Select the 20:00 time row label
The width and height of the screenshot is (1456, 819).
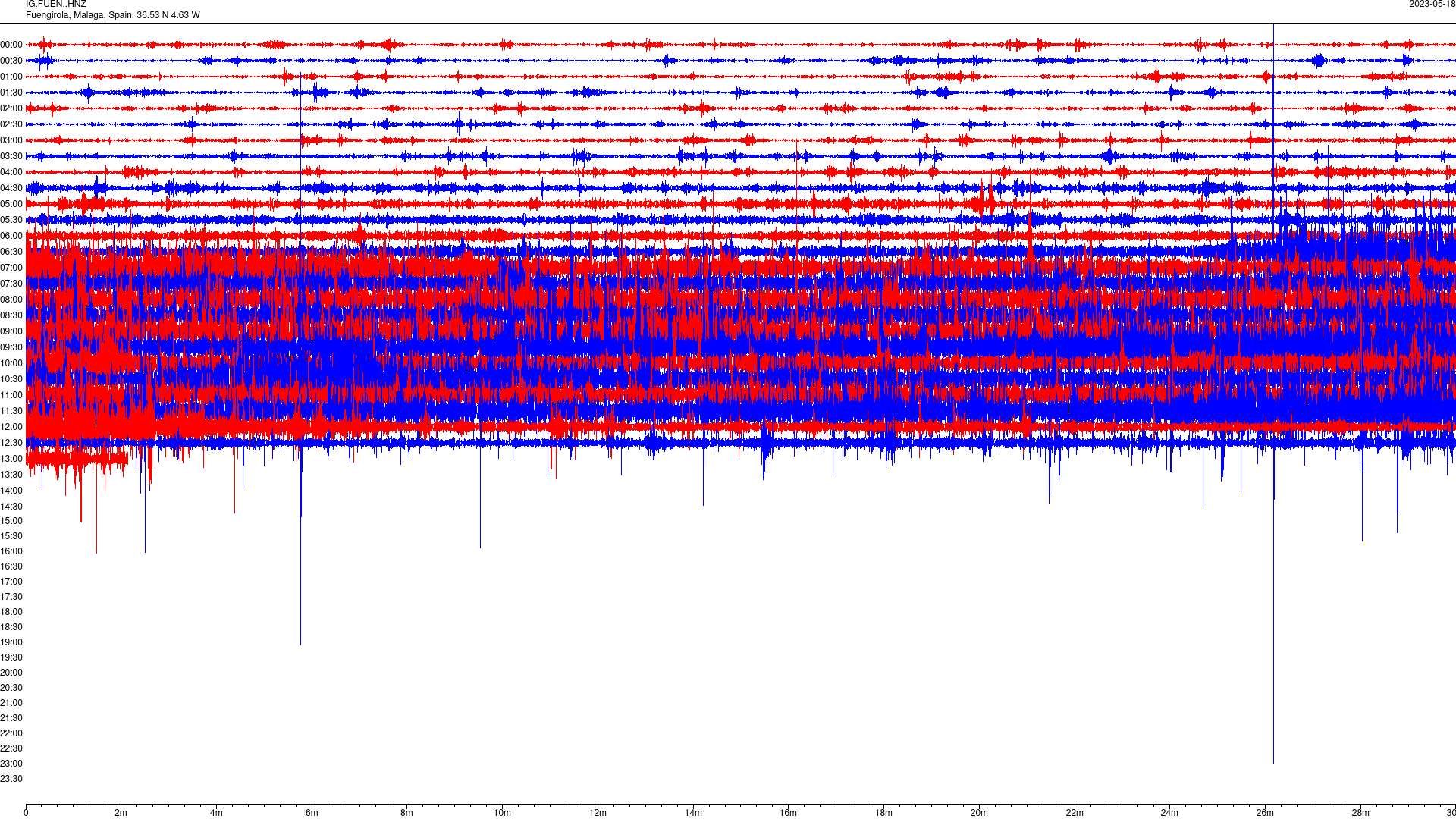tap(11, 673)
